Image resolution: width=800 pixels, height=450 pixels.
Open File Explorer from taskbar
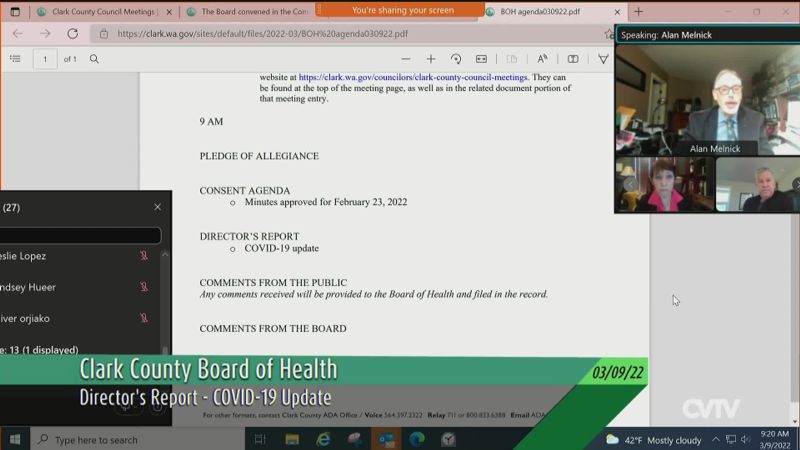coord(292,439)
